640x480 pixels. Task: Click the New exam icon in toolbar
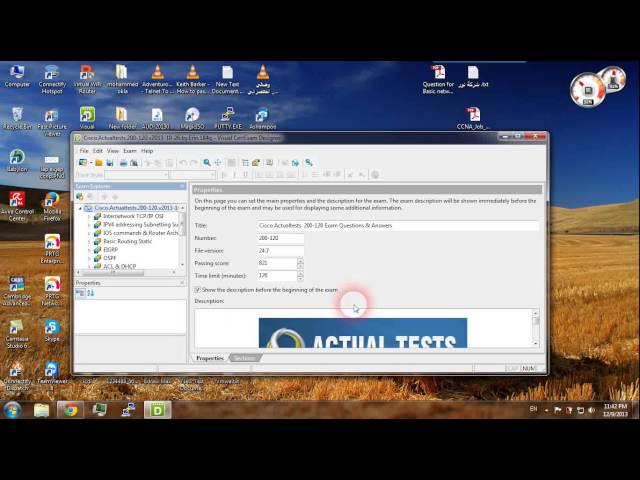pos(83,162)
